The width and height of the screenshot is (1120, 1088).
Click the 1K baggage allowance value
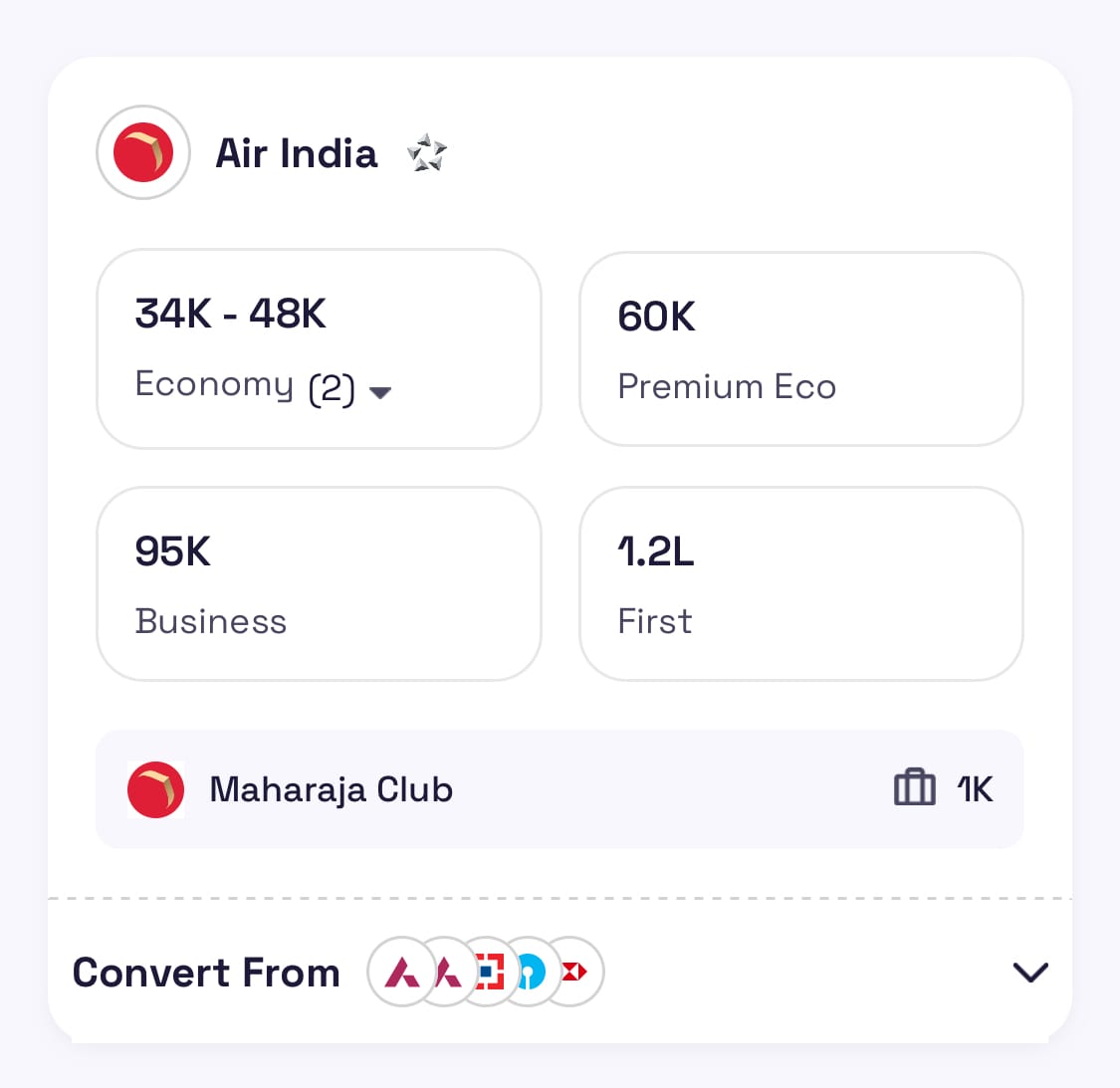pyautogui.click(x=974, y=788)
